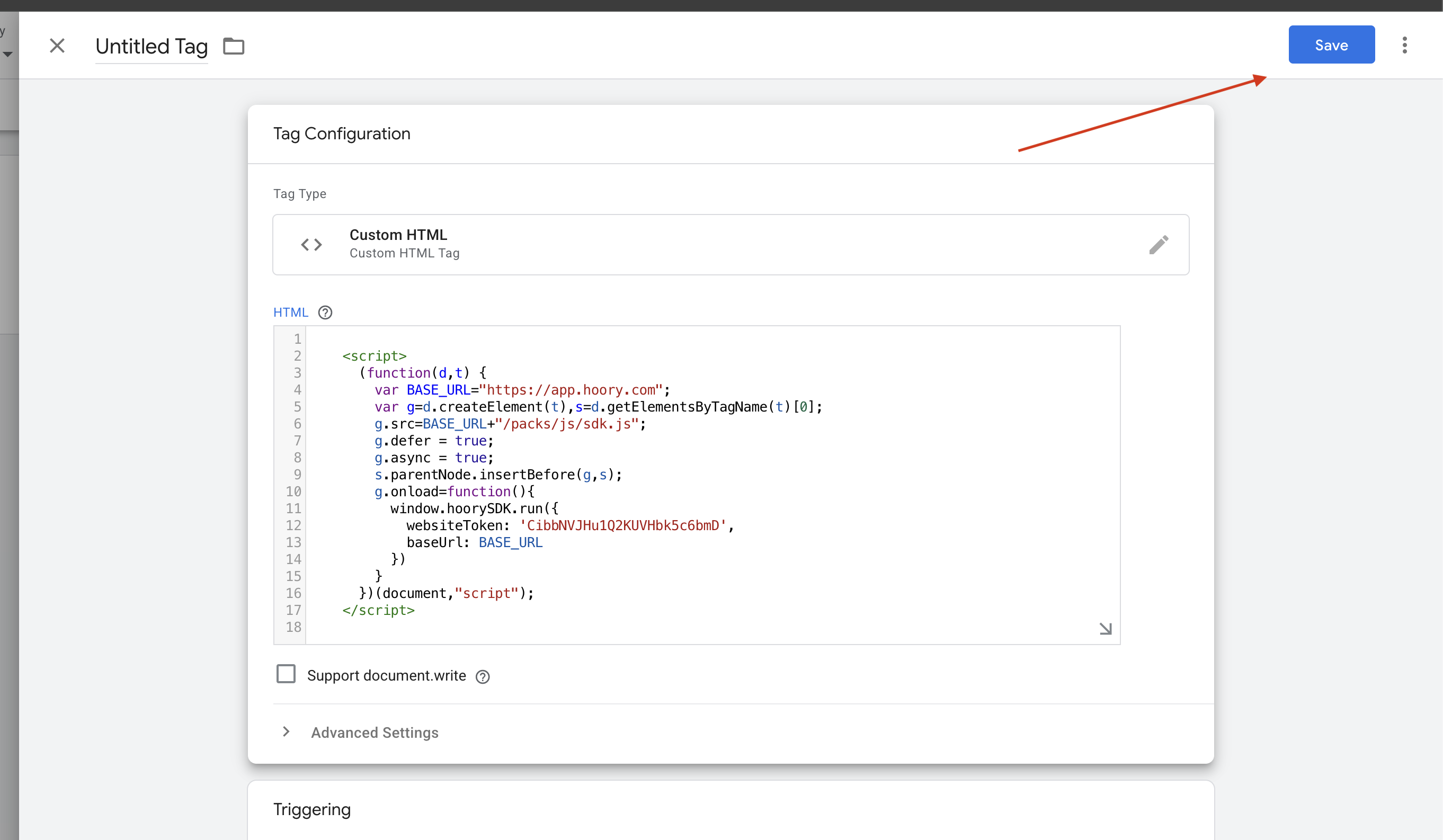The height and width of the screenshot is (840, 1443).
Task: Rename the Untitled Tag title field
Action: click(151, 47)
